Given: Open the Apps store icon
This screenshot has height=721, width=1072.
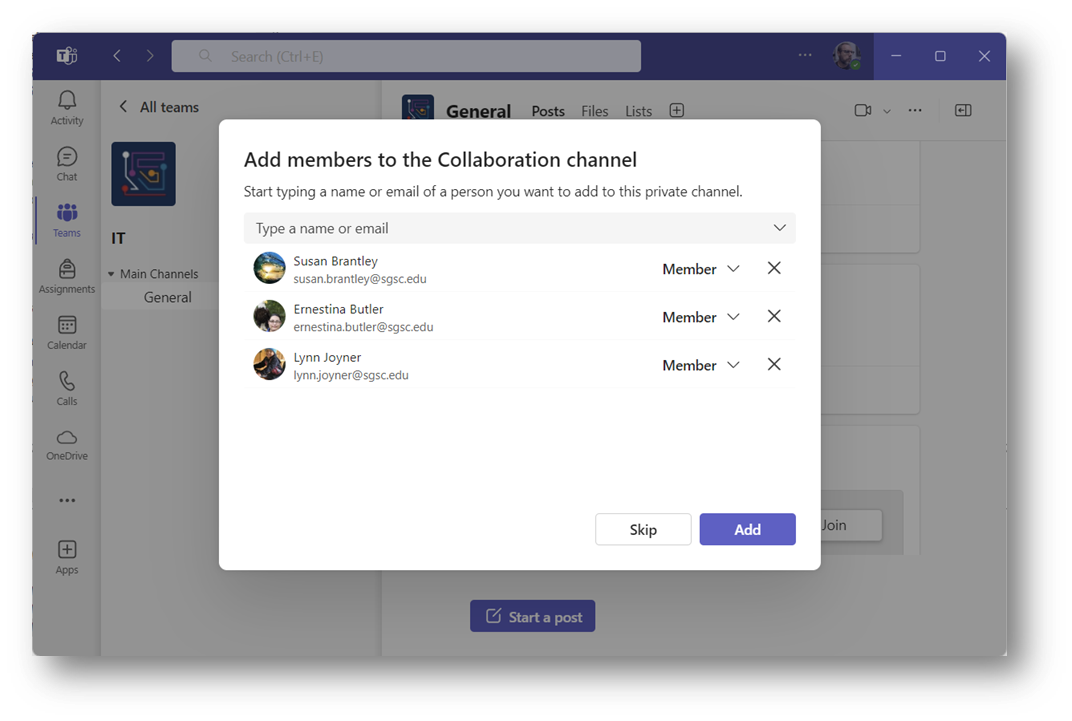Looking at the screenshot, I should pos(67,556).
